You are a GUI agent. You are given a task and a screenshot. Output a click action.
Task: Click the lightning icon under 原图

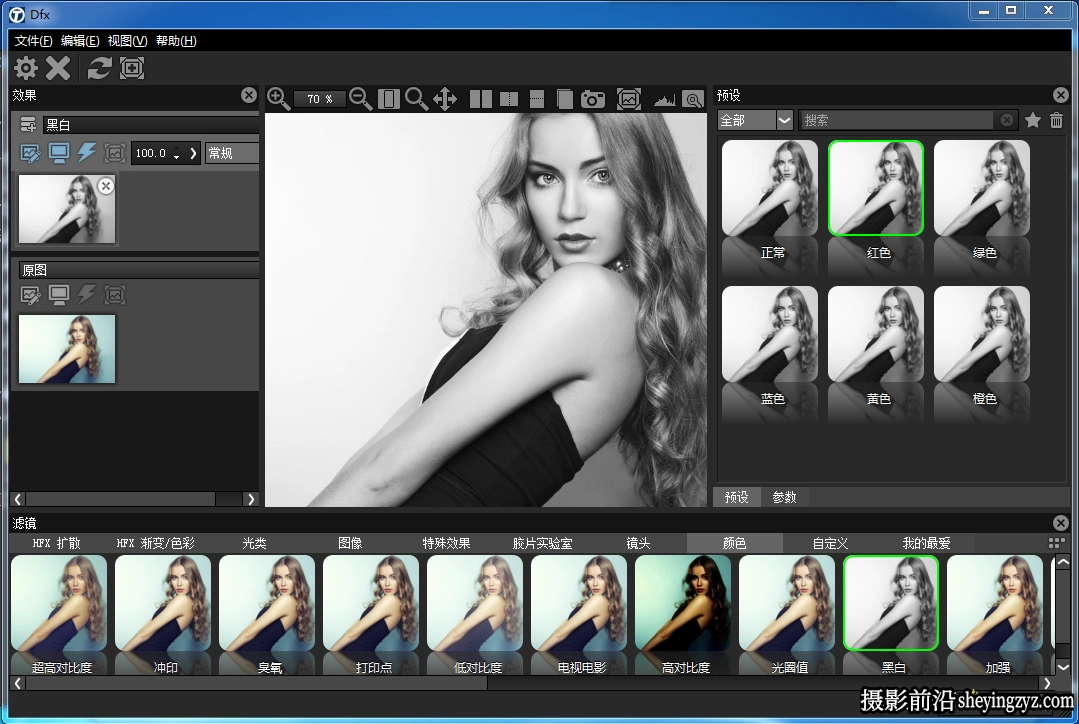pos(87,295)
